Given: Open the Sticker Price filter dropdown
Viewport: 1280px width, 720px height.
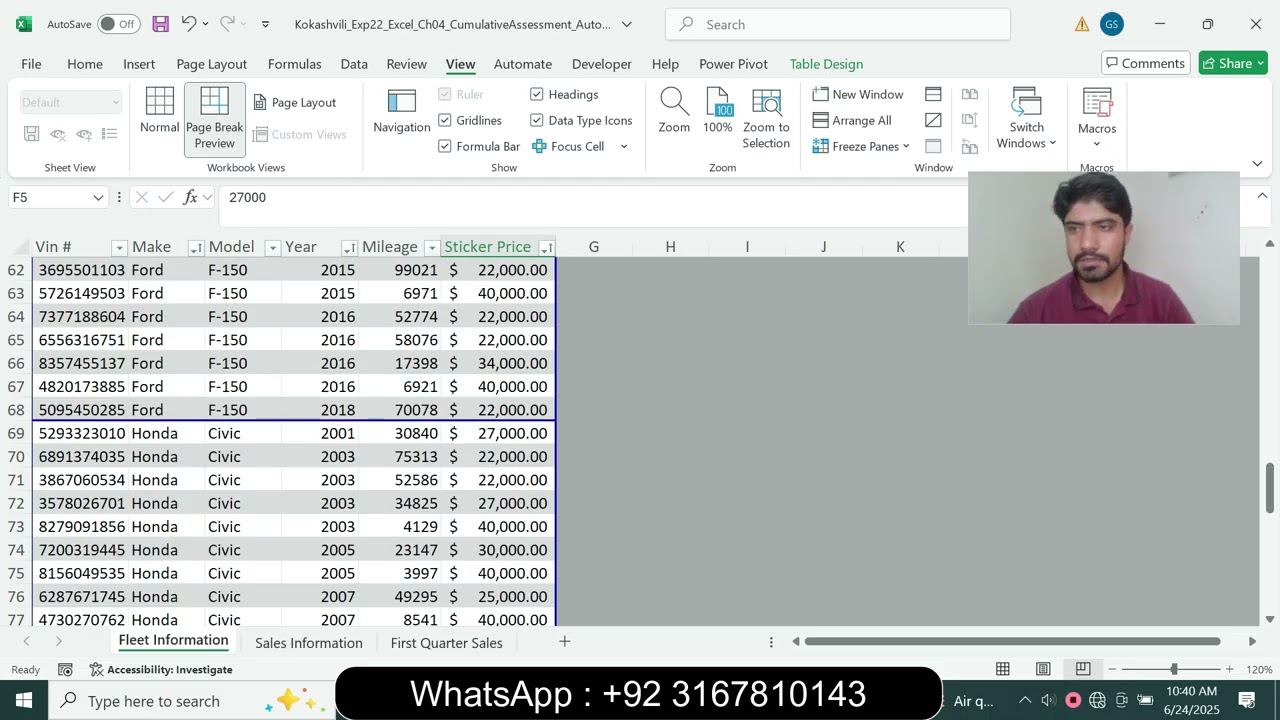Looking at the screenshot, I should [546, 247].
